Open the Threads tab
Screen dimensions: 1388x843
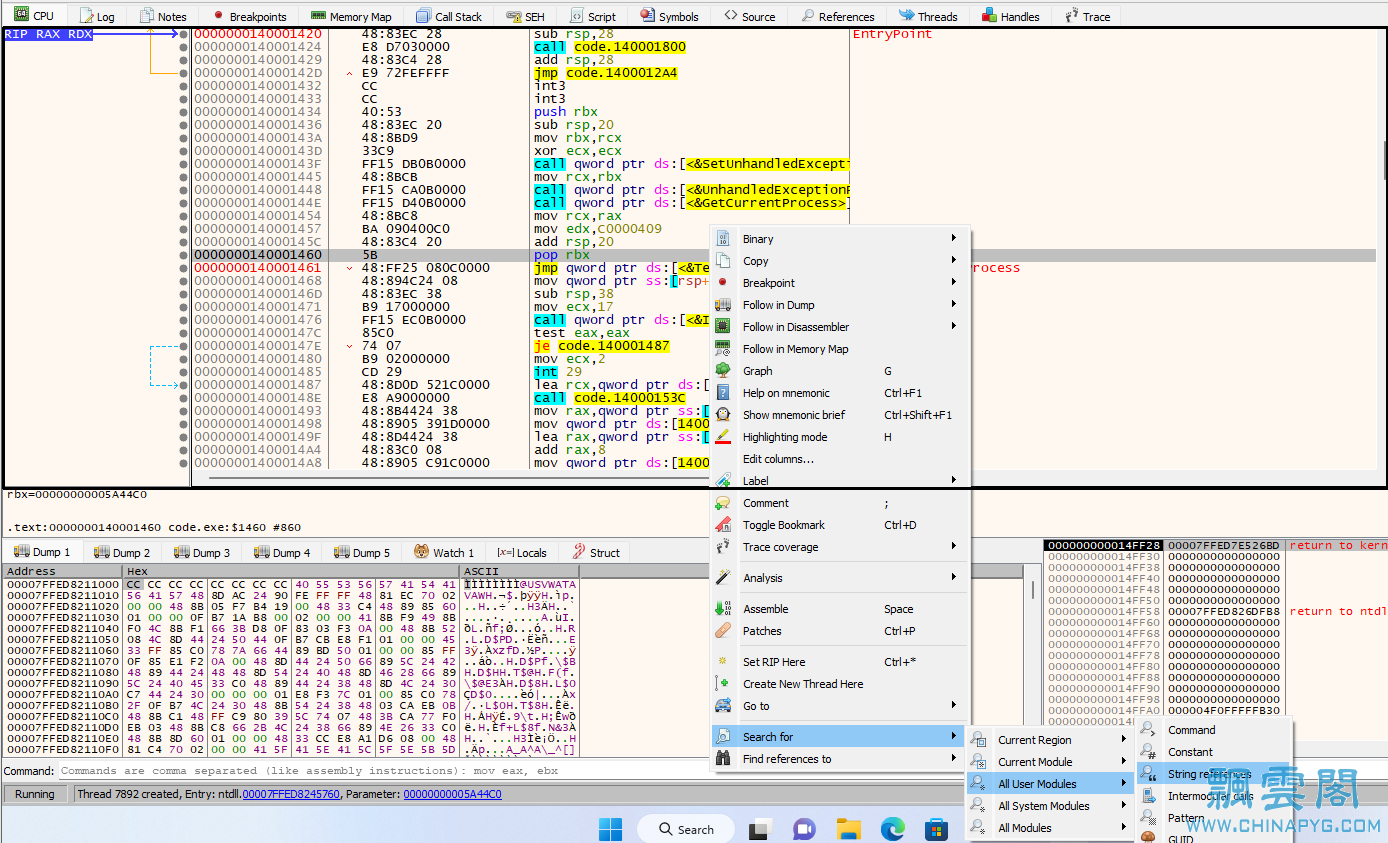click(928, 16)
